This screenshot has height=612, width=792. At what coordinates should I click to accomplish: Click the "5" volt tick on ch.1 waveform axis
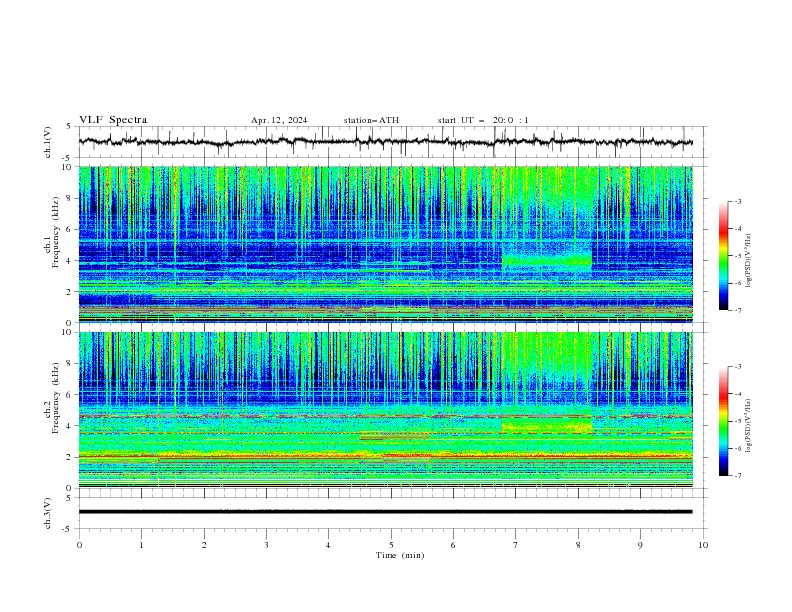pos(69,126)
